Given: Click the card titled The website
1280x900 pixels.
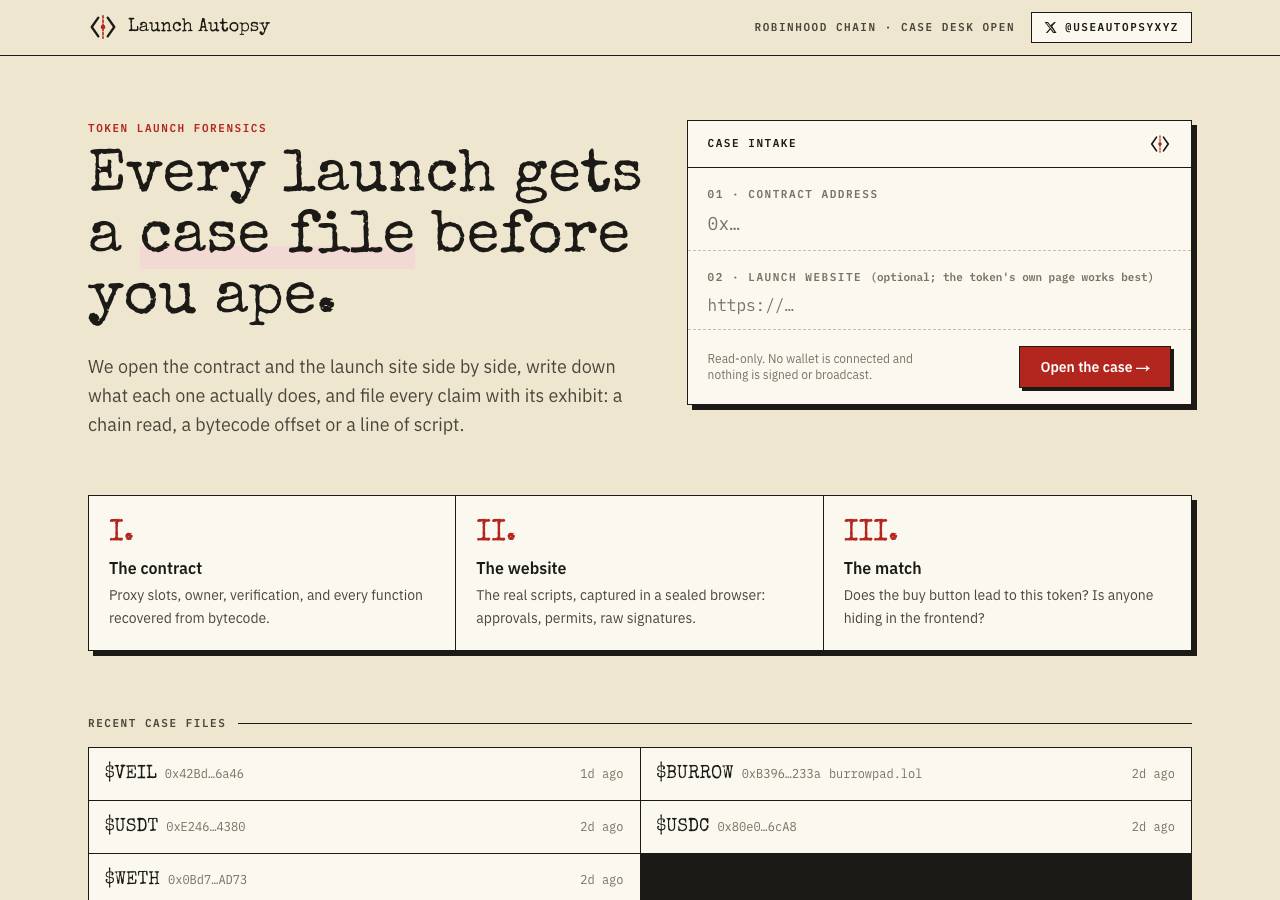Looking at the screenshot, I should (x=639, y=573).
